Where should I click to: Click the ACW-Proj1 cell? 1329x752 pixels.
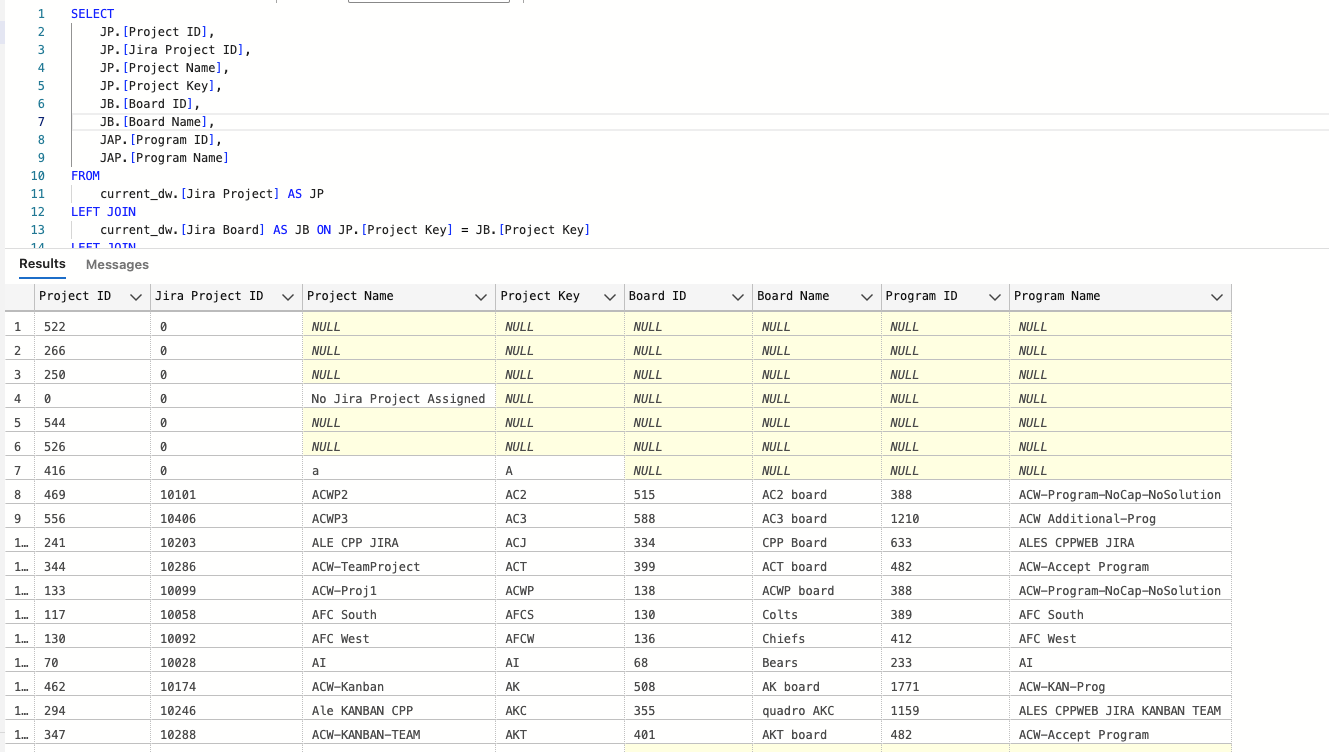pyautogui.click(x=399, y=591)
